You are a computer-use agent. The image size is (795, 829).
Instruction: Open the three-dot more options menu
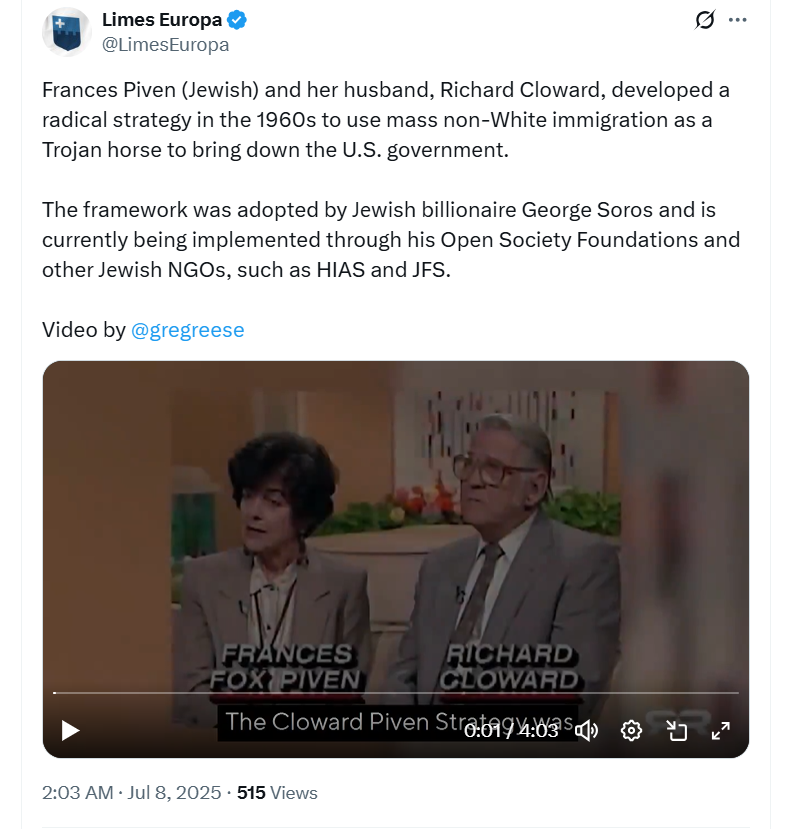[737, 20]
